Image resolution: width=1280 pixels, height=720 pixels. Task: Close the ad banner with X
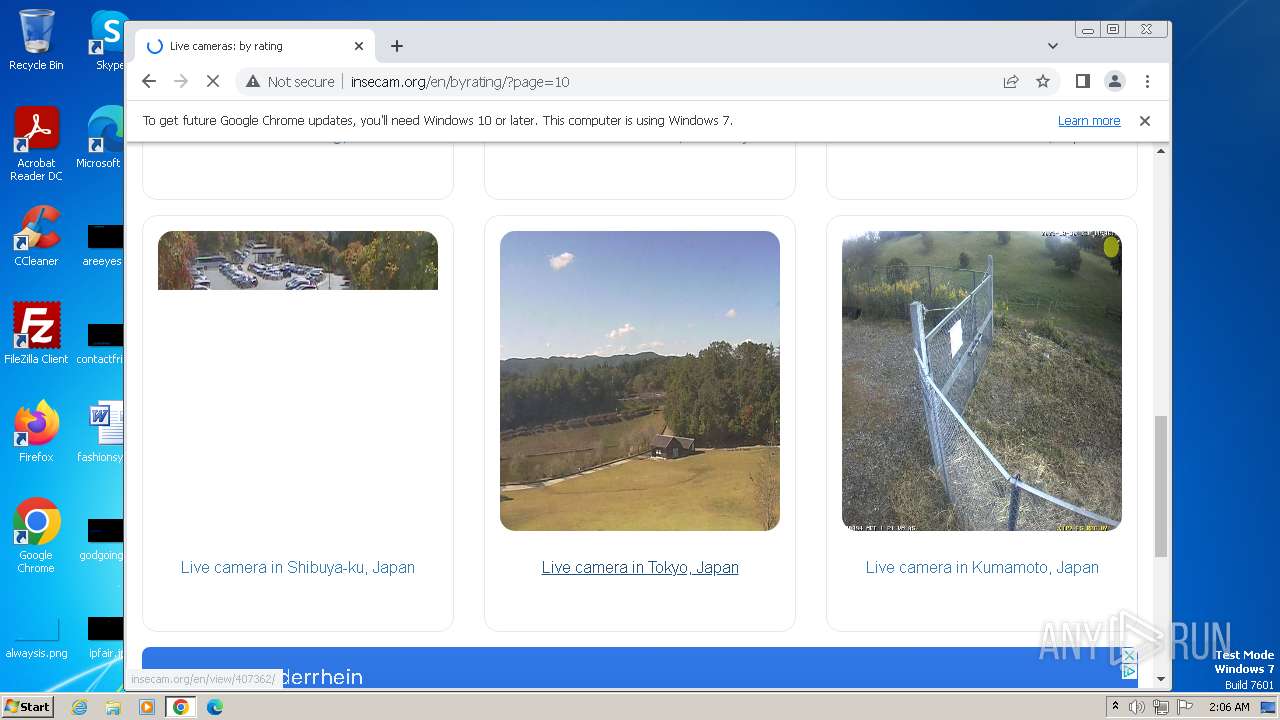(1129, 656)
